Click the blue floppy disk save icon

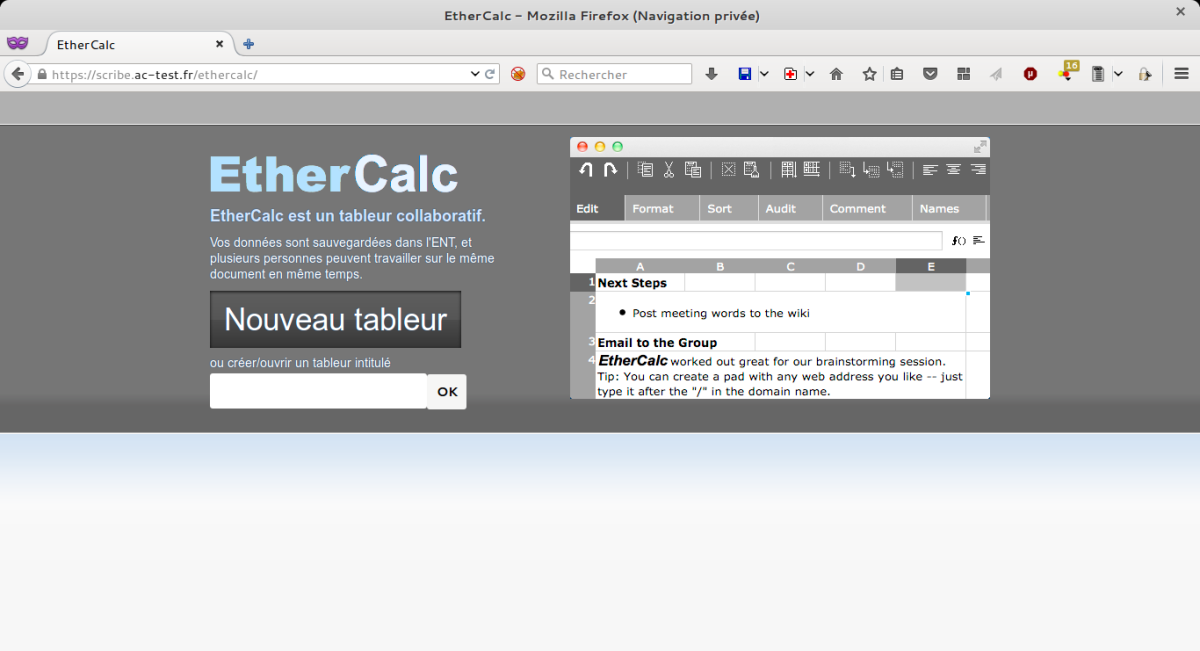click(745, 74)
